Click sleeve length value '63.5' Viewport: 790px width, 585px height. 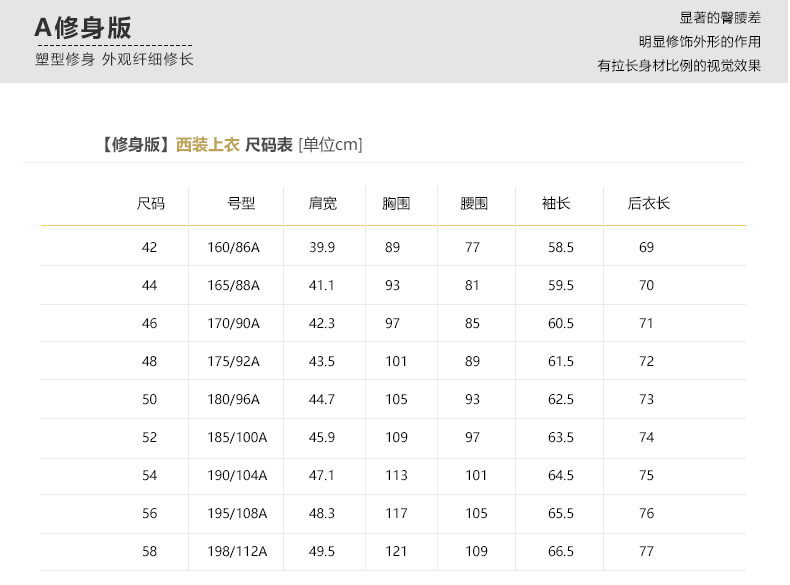coord(561,437)
